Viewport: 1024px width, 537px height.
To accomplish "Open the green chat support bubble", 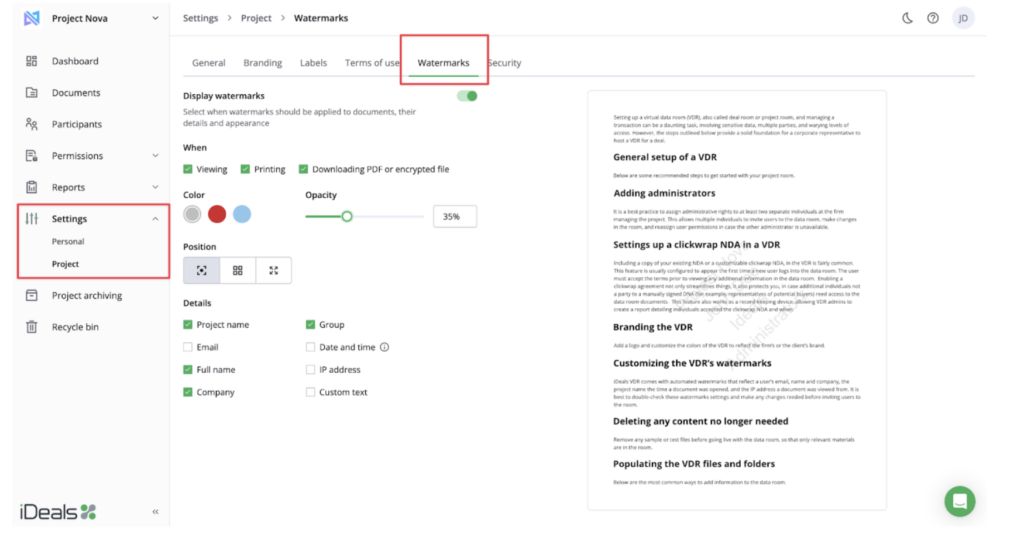I will click(x=960, y=501).
